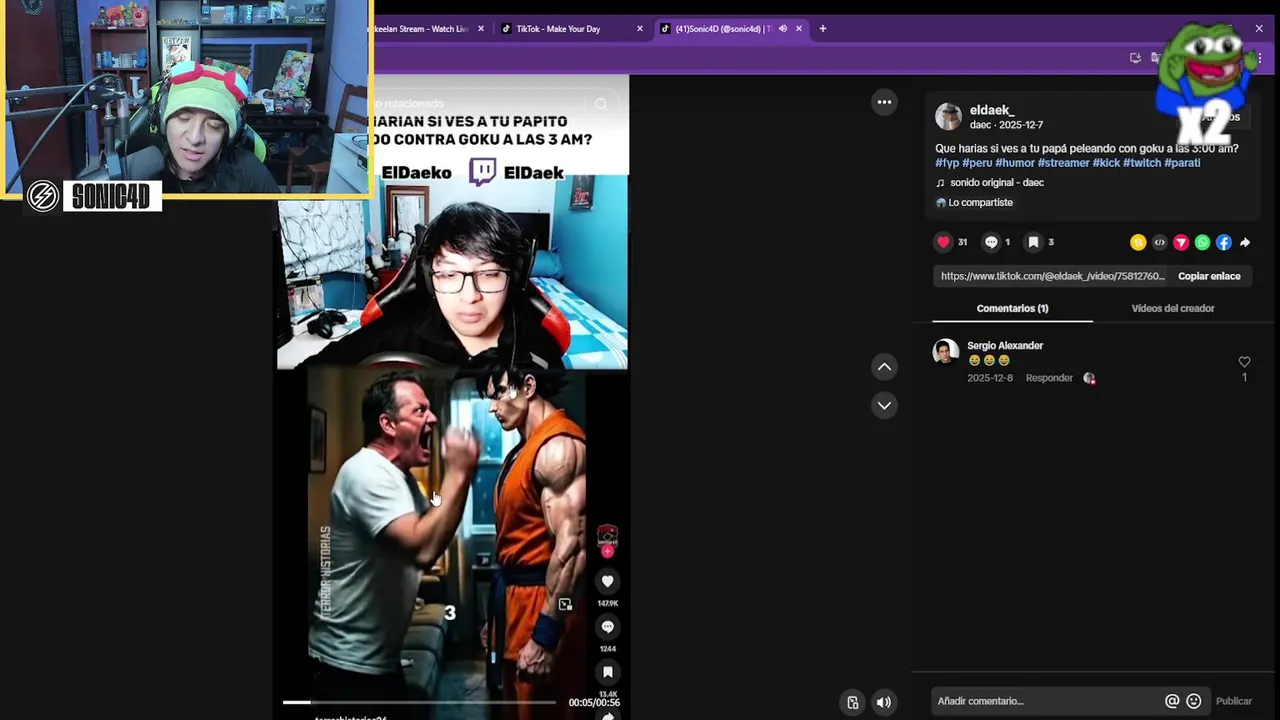The image size is (1280, 720).
Task: Switch to Vídeos del creador tab
Action: [x=1173, y=308]
